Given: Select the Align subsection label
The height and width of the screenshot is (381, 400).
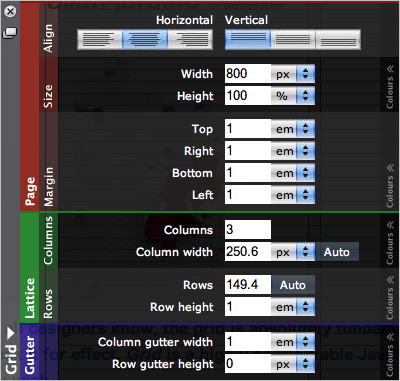Looking at the screenshot, I should tap(49, 38).
